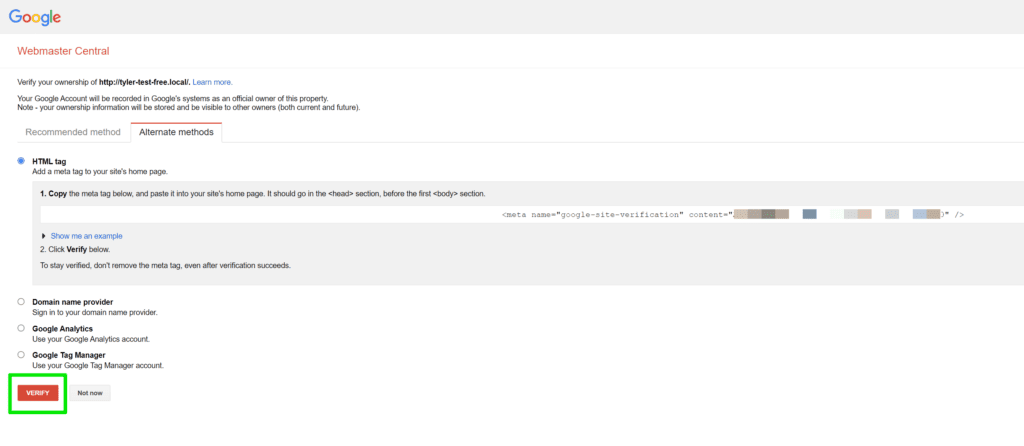Click the Google Tag Manager label
The height and width of the screenshot is (446, 1024).
(69, 355)
